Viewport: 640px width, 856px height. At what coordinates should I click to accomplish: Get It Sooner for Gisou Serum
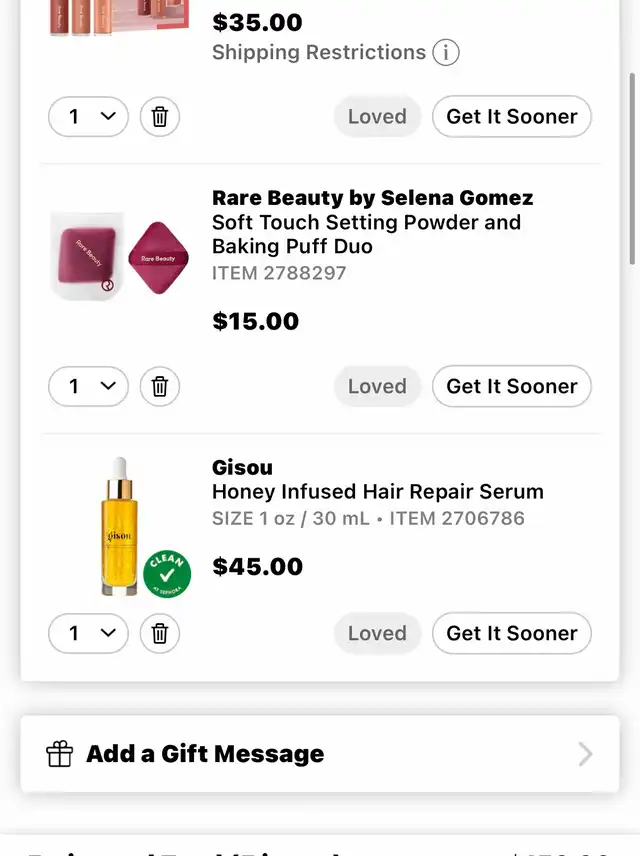pyautogui.click(x=512, y=633)
